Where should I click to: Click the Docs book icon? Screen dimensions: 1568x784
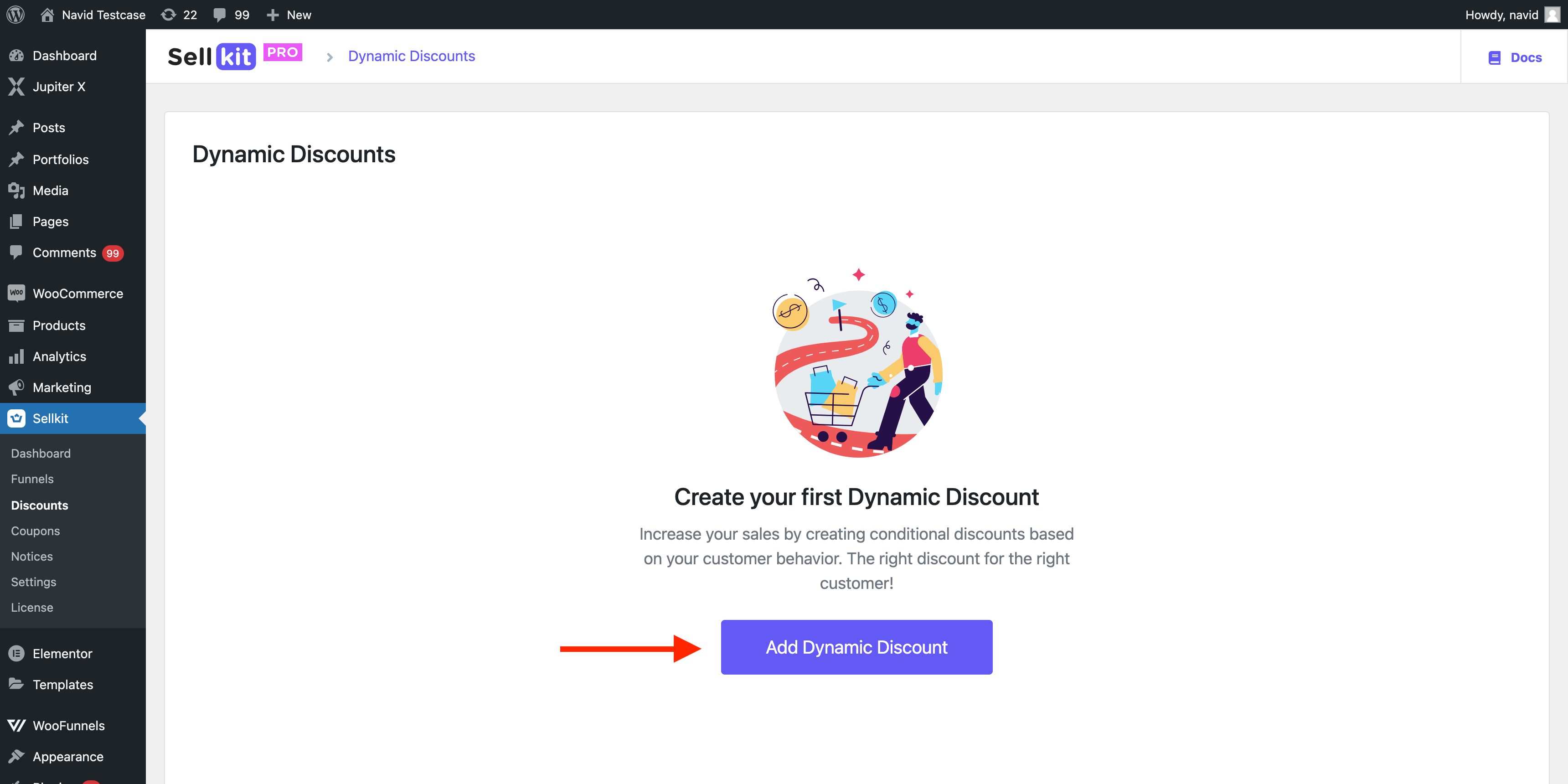point(1494,58)
